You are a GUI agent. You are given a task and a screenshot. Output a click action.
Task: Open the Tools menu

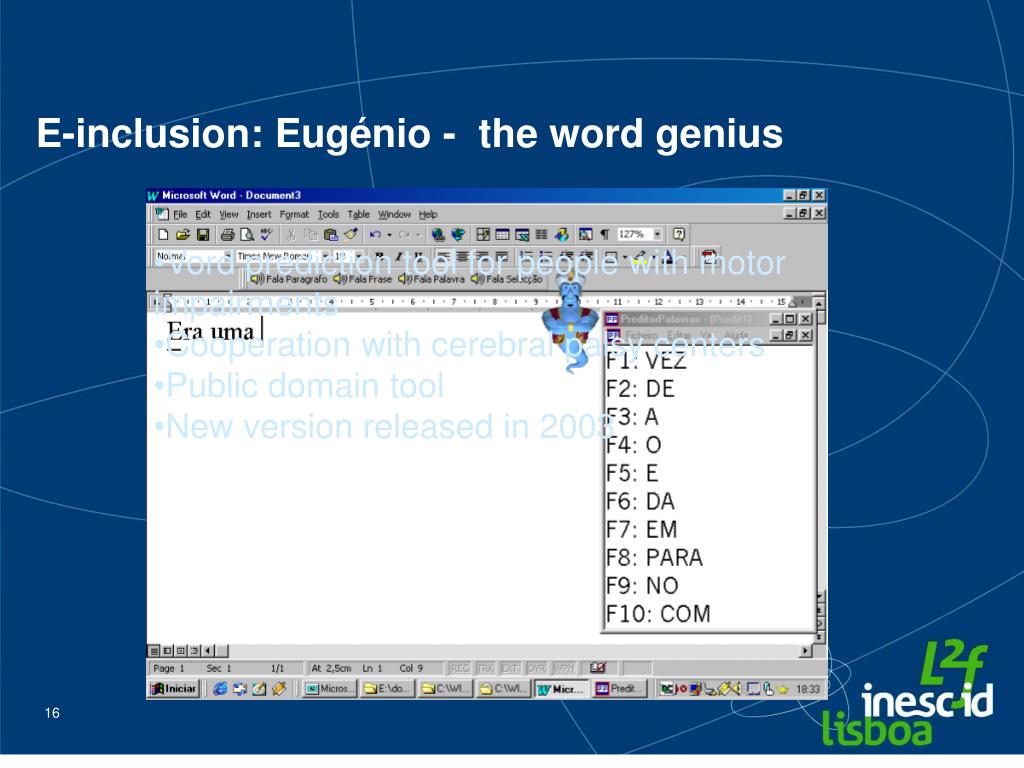328,214
